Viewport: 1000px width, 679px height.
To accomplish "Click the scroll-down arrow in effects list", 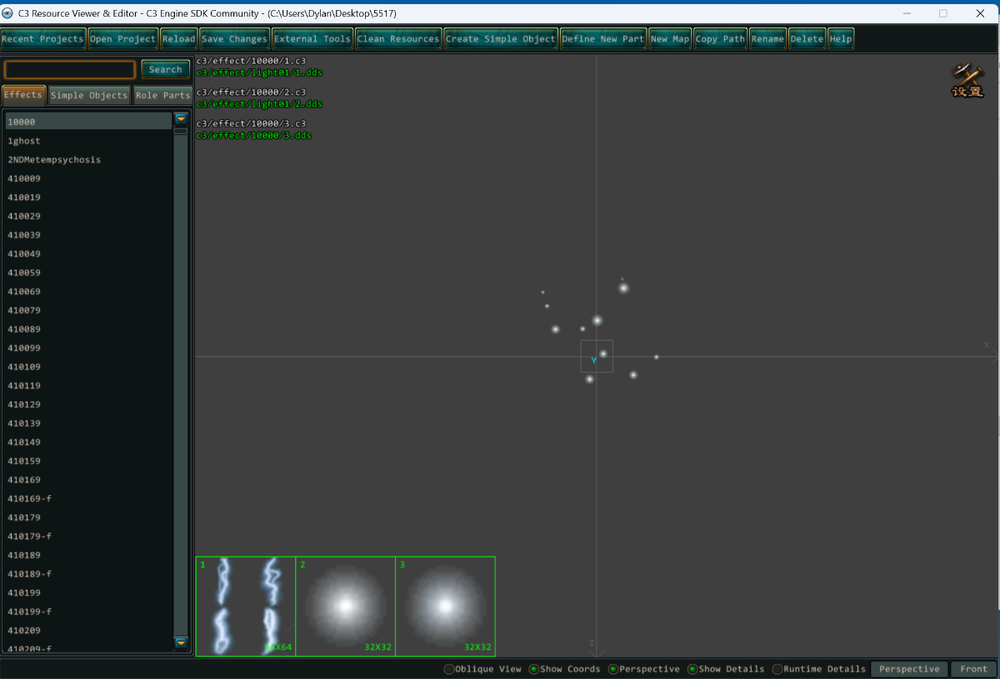I will 181,642.
